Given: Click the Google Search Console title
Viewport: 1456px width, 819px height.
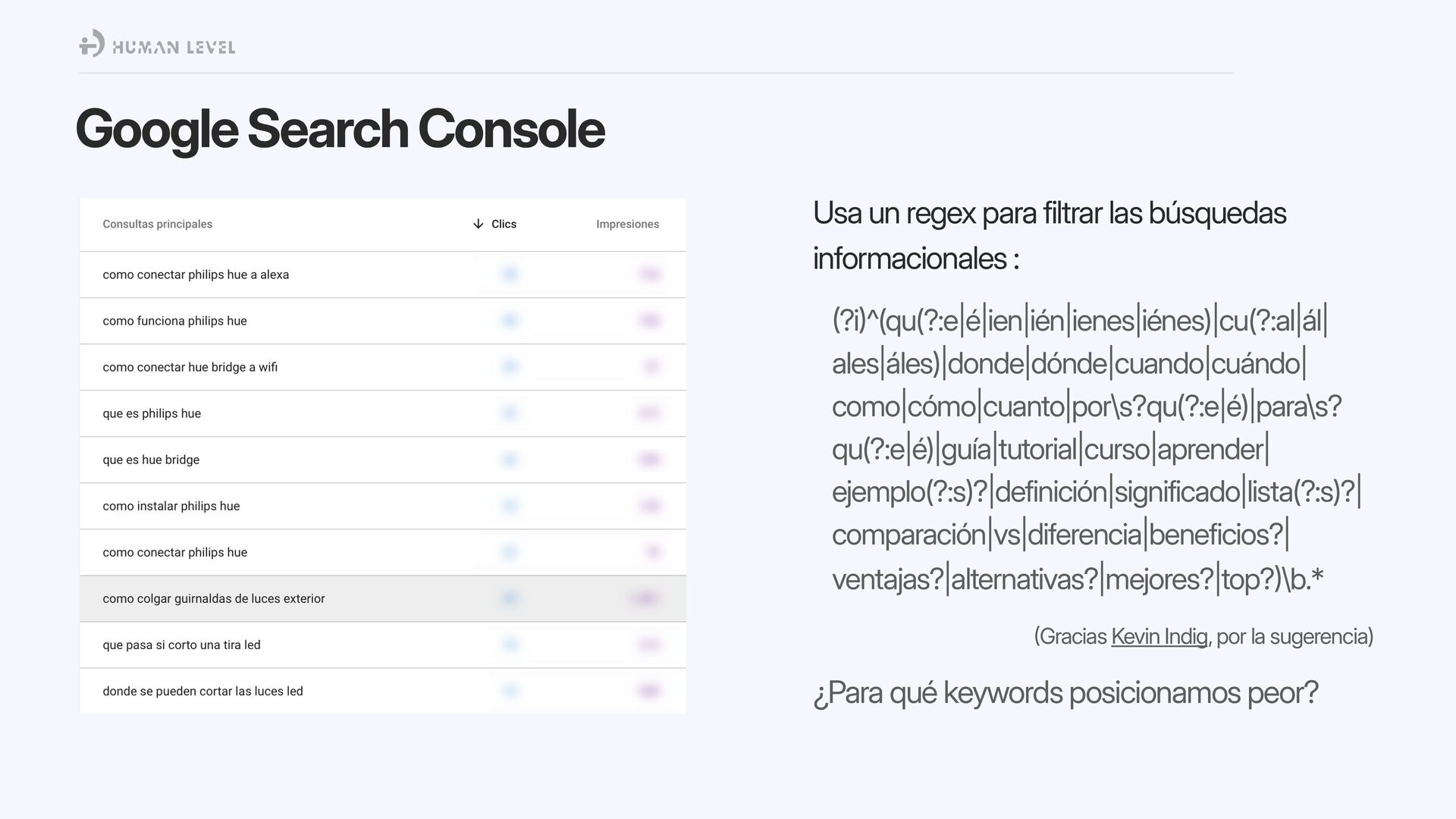Looking at the screenshot, I should tap(340, 129).
